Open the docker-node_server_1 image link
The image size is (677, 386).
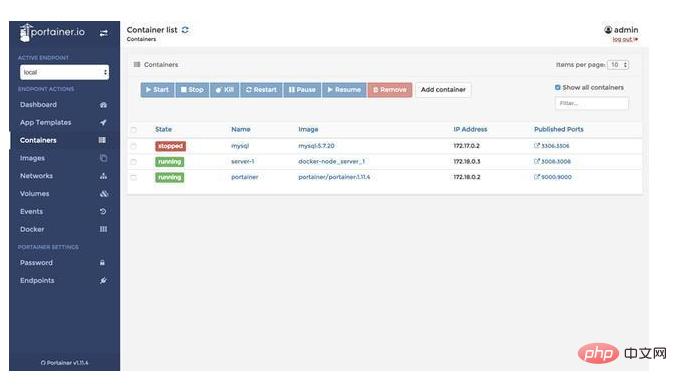331,161
